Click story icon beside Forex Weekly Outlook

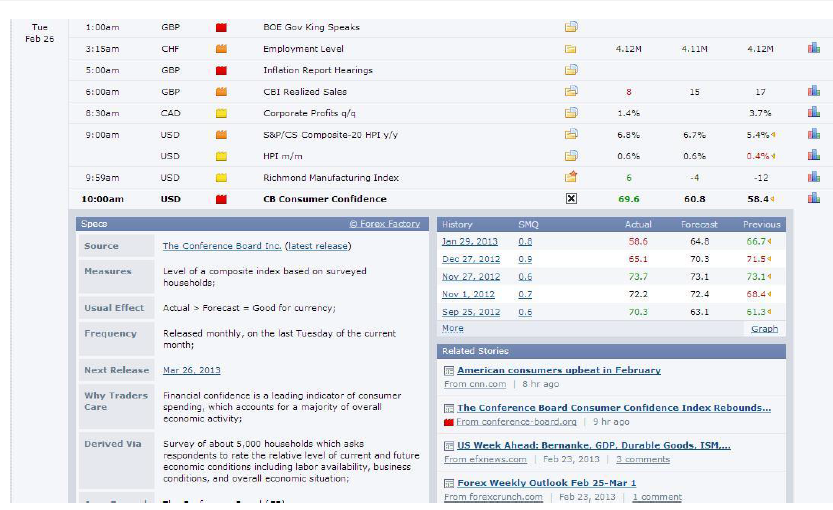coord(449,483)
